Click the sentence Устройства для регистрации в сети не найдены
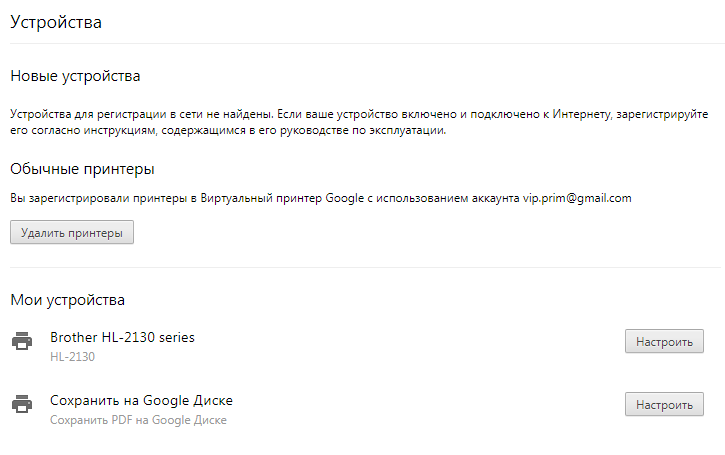 142,114
